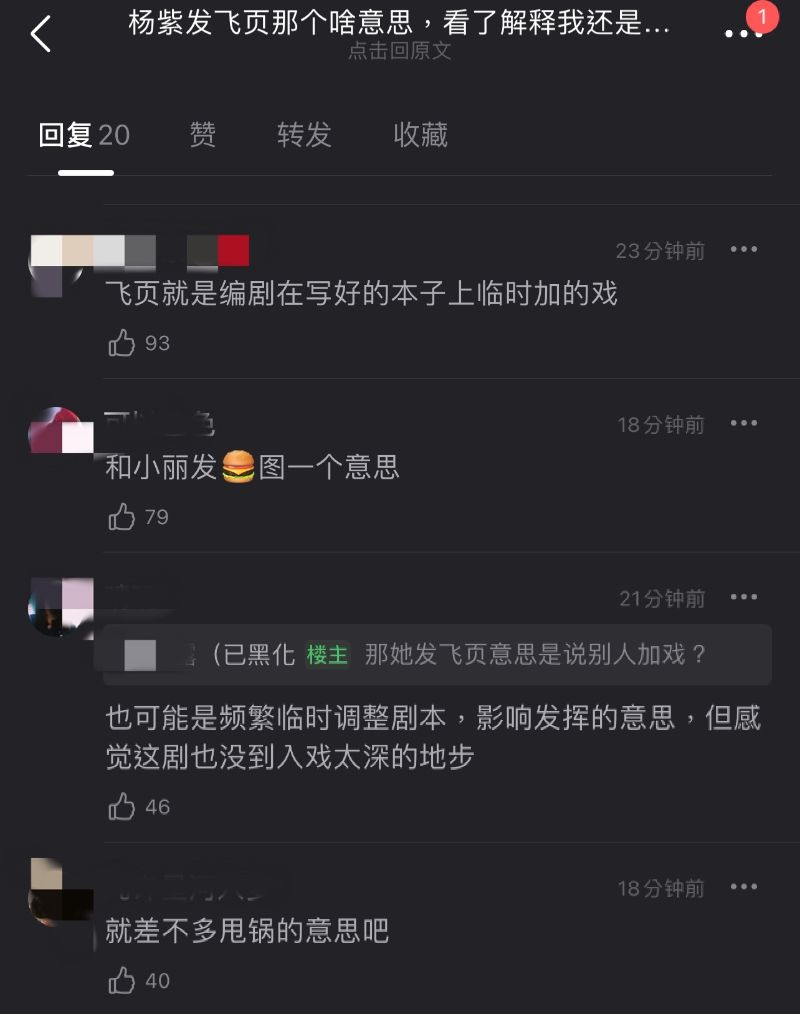Go back using the left arrow
Image resolution: width=800 pixels, height=1014 pixels.
[x=40, y=34]
